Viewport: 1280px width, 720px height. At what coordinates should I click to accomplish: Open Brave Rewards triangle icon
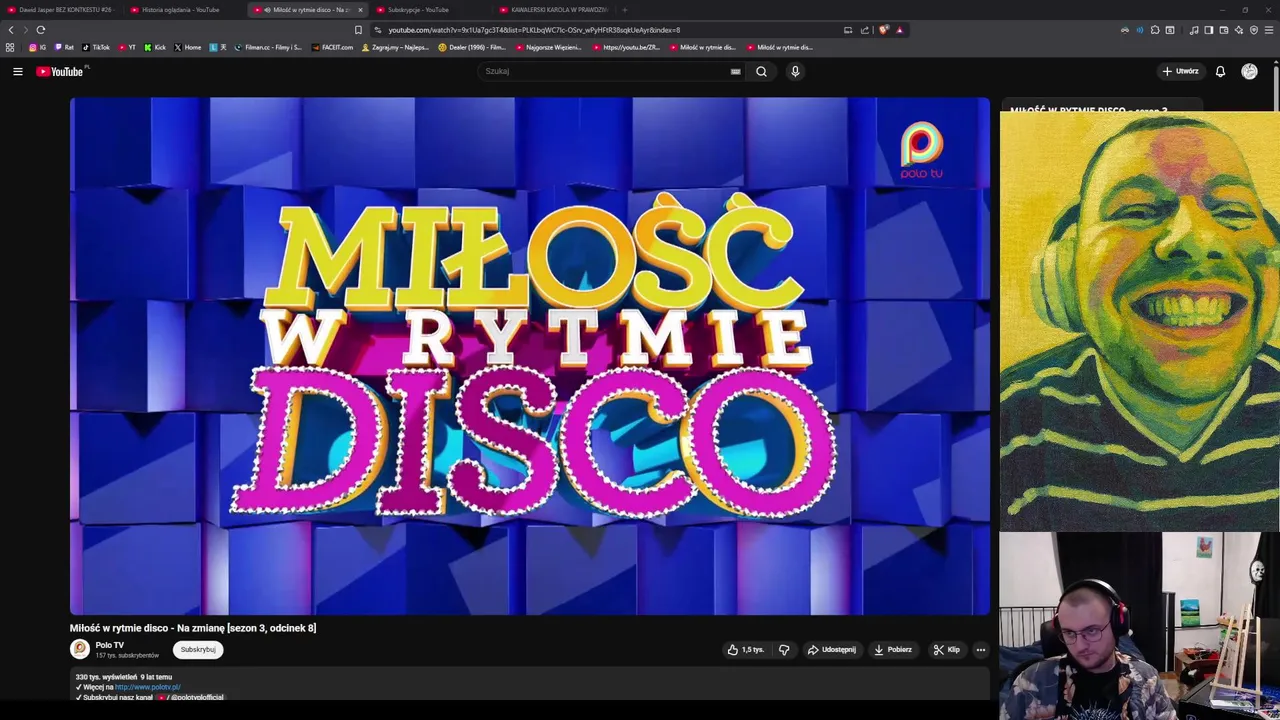899,30
